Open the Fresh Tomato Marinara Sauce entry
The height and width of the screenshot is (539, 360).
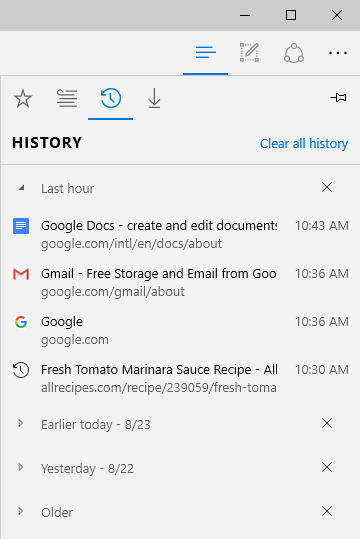pyautogui.click(x=181, y=378)
